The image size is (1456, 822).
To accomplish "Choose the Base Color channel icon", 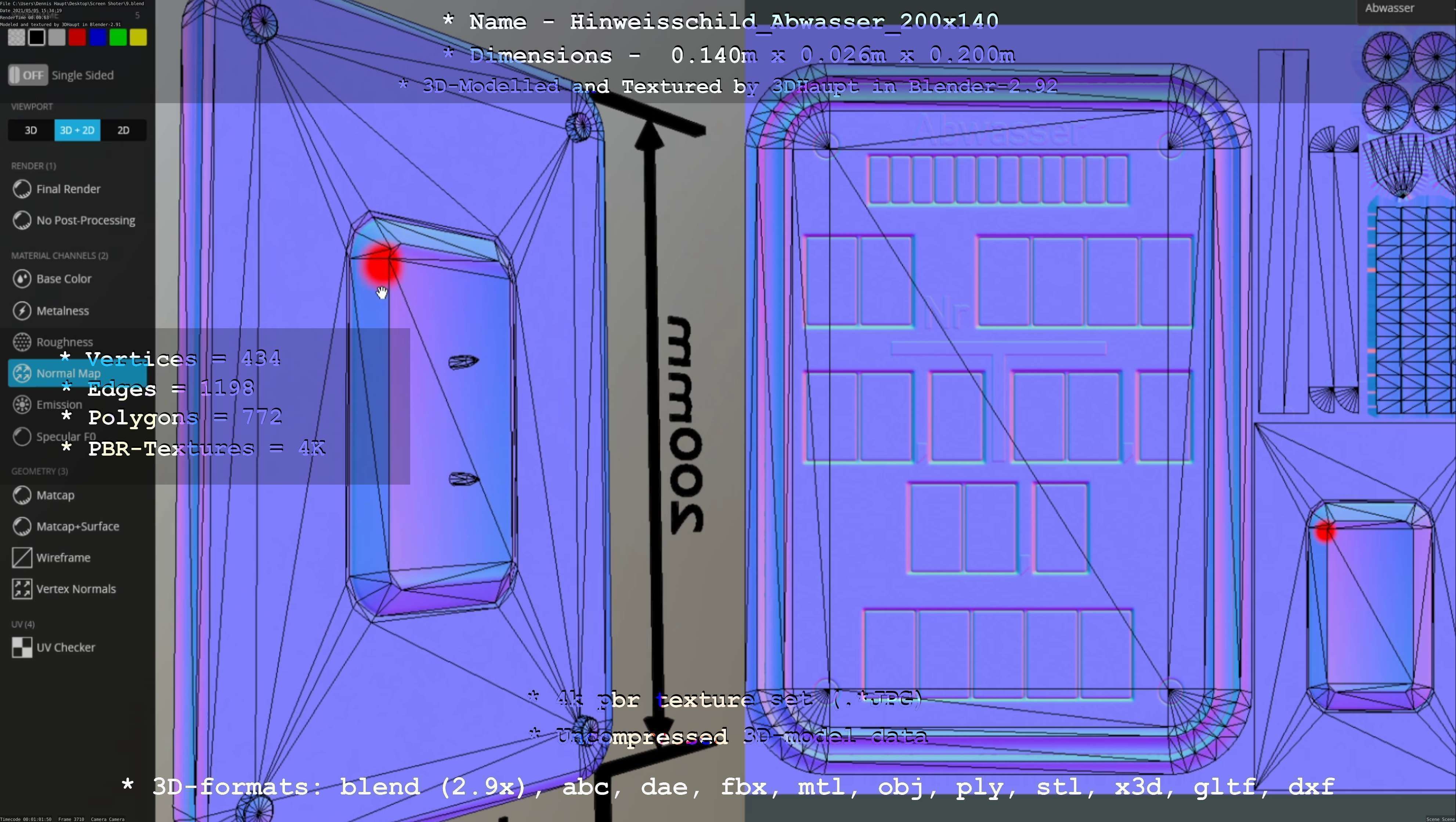I will (x=22, y=279).
